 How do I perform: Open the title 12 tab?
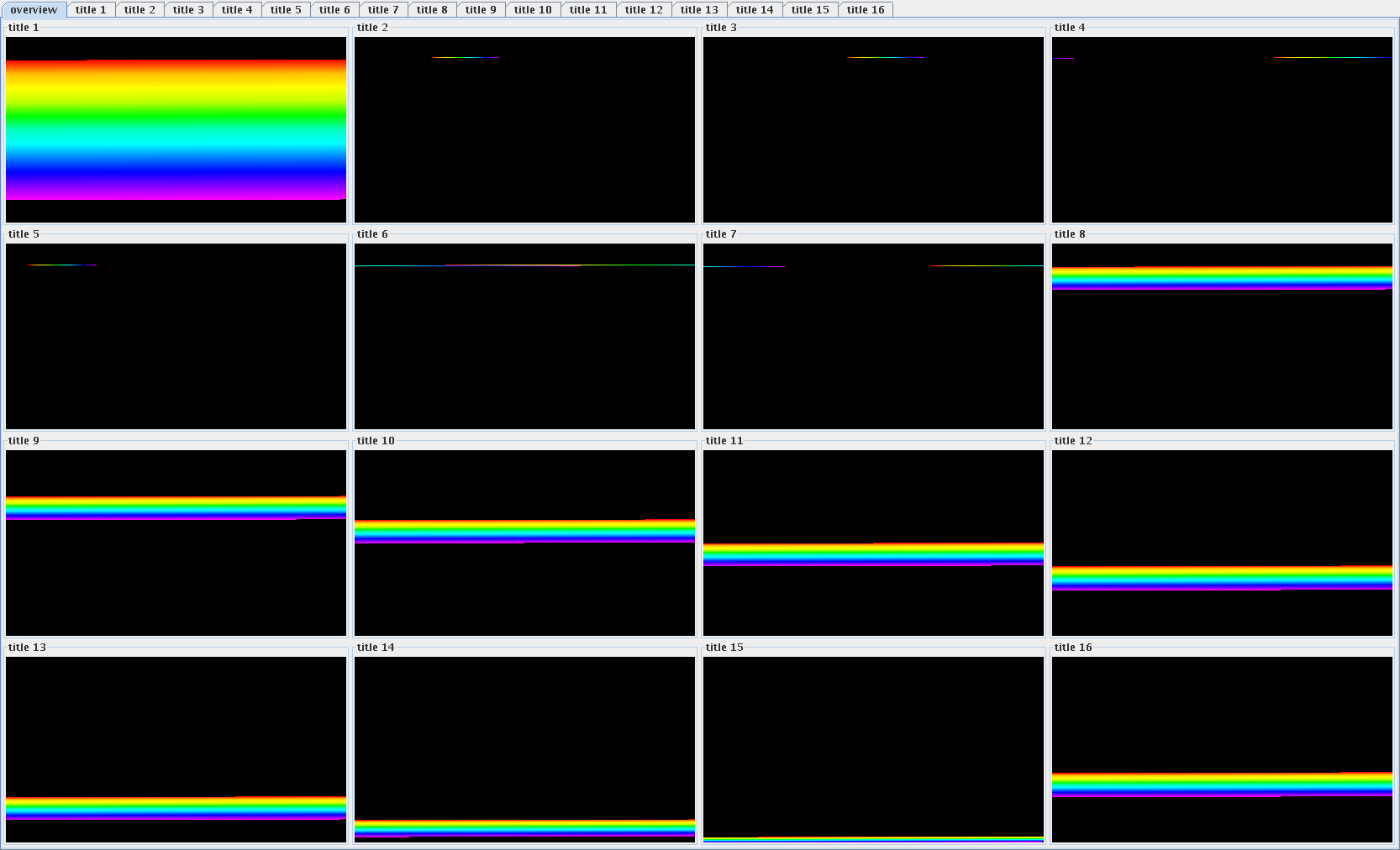(644, 10)
